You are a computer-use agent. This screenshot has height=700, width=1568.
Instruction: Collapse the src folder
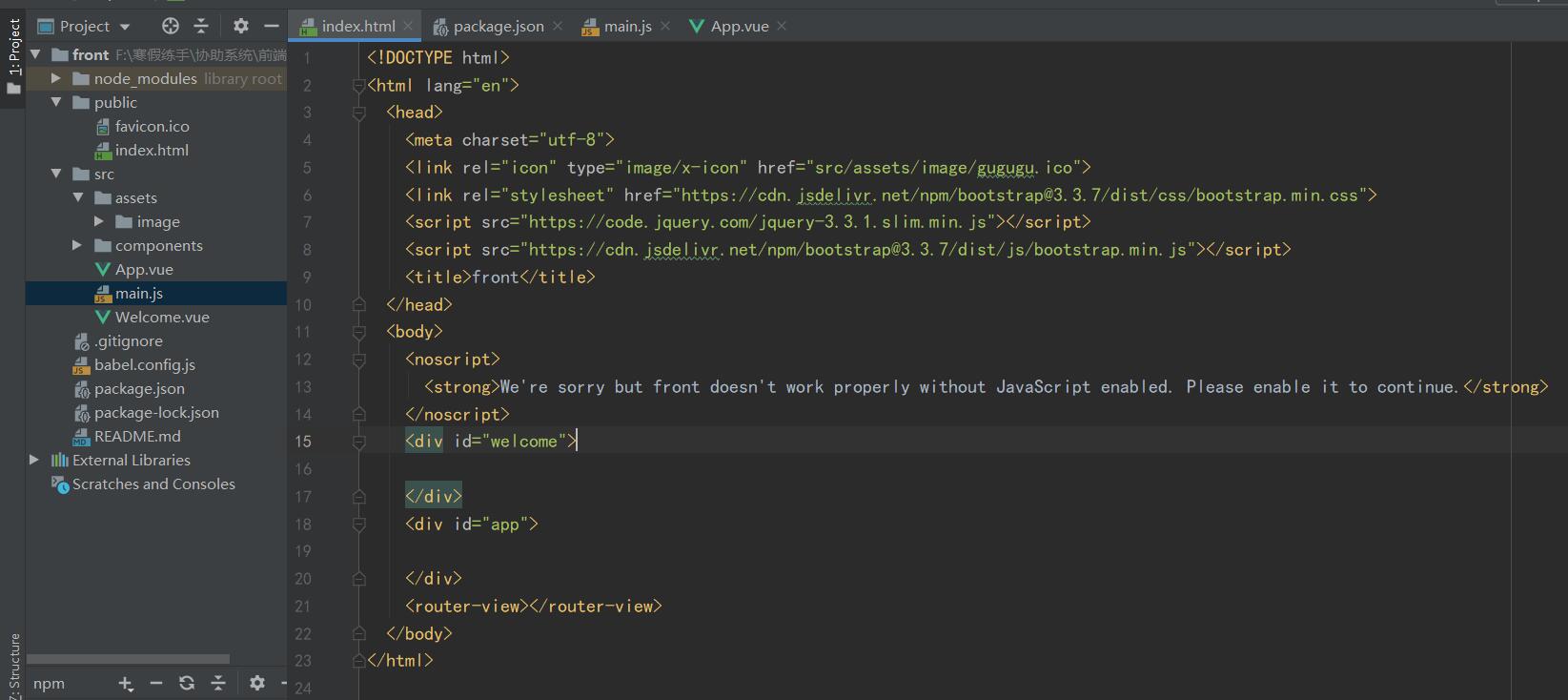pyautogui.click(x=56, y=174)
